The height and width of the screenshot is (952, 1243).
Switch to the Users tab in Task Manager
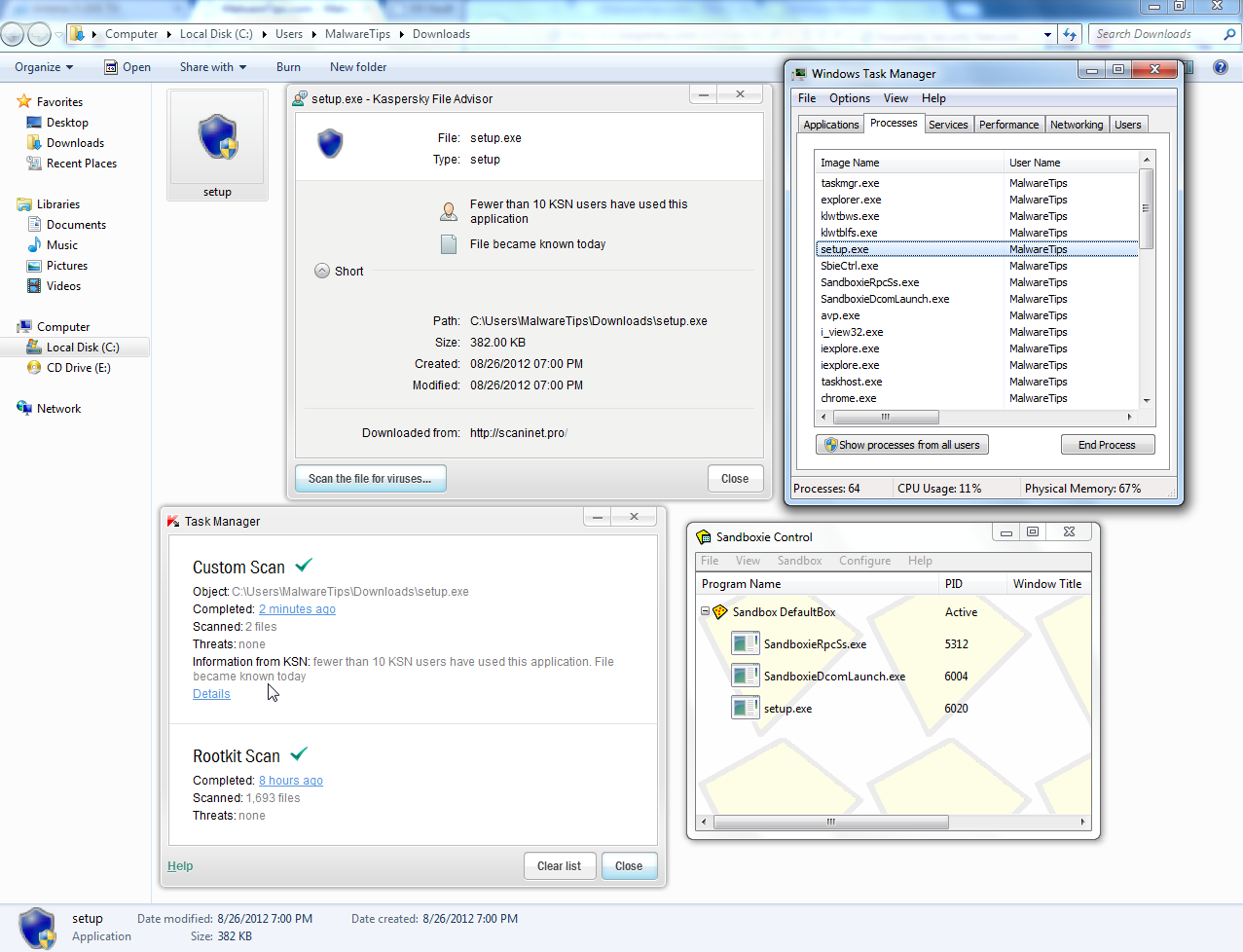[1128, 125]
